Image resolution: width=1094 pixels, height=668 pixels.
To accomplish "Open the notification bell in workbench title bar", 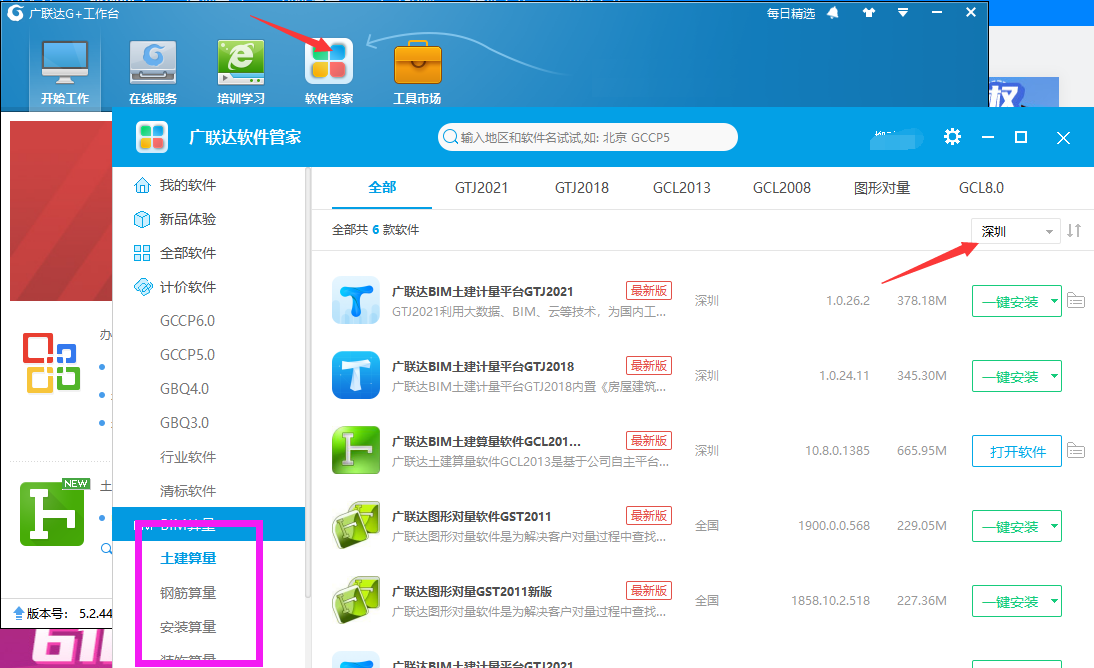I will (x=833, y=13).
